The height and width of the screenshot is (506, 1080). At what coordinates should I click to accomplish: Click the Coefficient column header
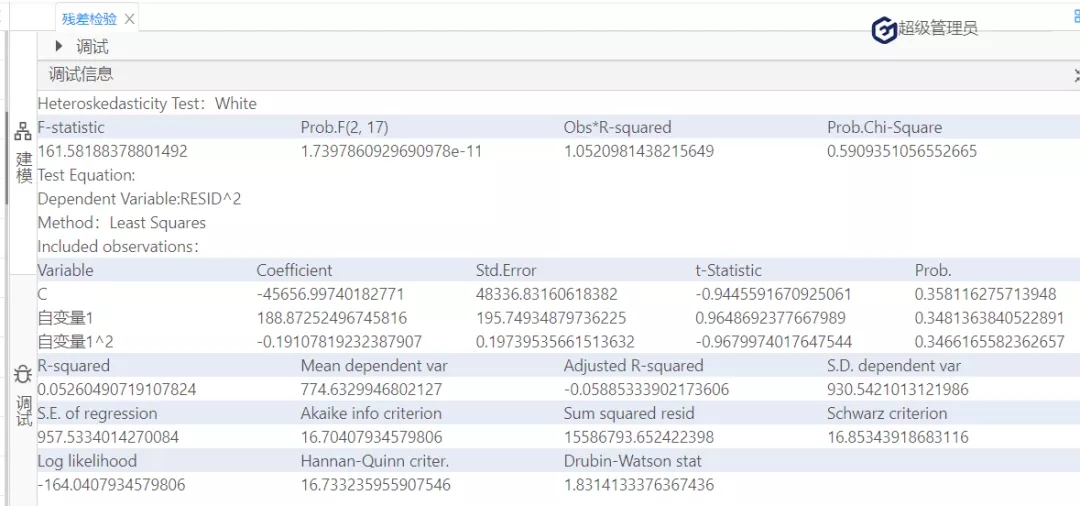pos(294,270)
